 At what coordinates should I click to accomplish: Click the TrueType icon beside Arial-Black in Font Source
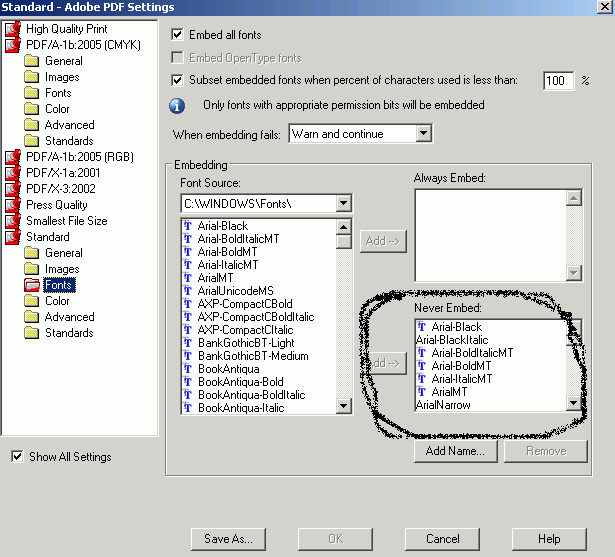pyautogui.click(x=188, y=226)
